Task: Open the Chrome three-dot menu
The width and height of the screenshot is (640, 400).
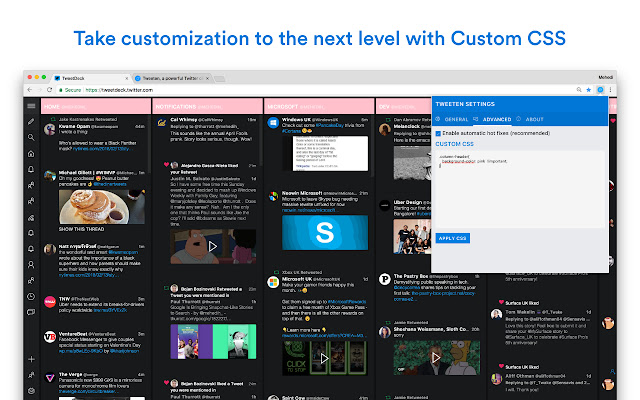Action: click(611, 90)
